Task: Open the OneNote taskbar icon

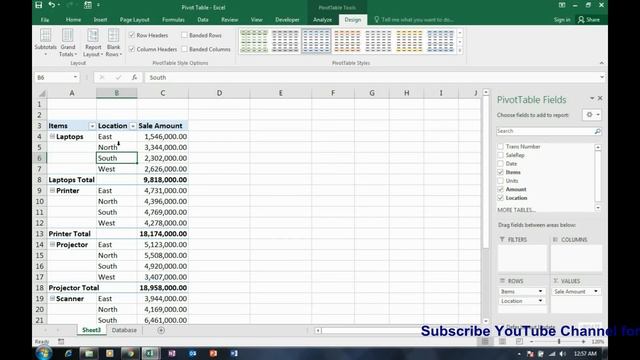Action: coord(172,353)
